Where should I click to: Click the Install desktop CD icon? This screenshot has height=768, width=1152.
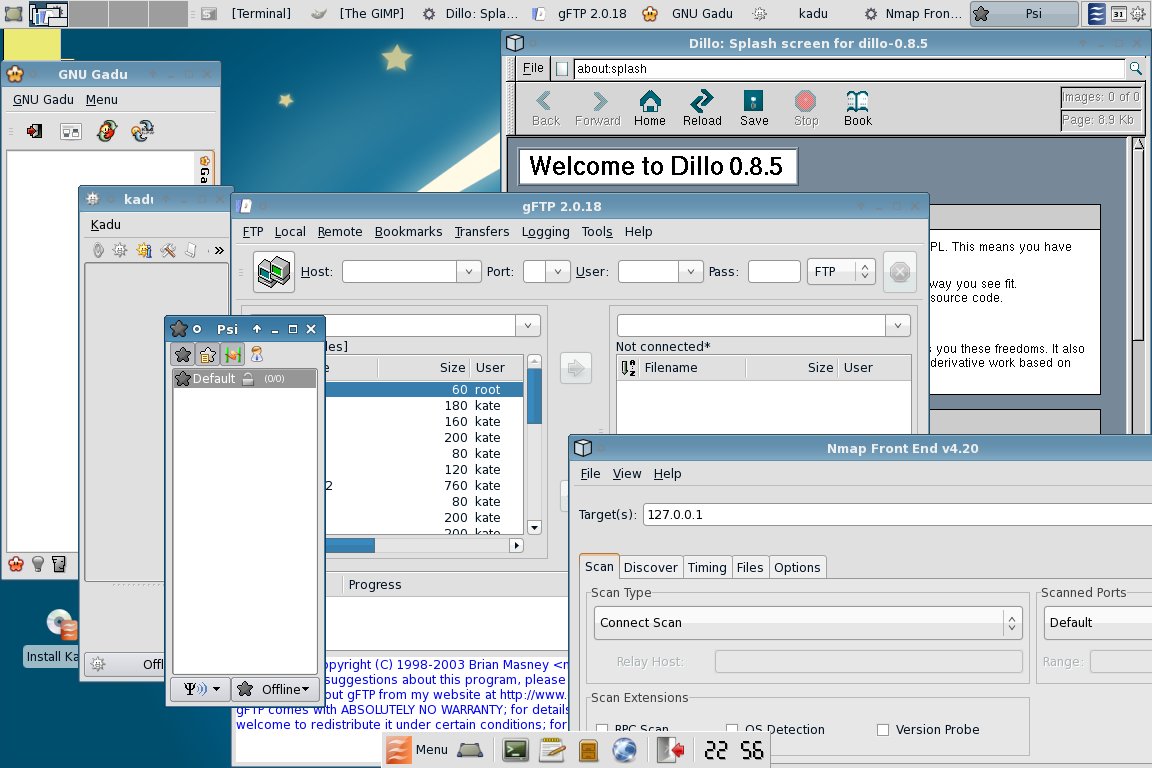(60, 625)
